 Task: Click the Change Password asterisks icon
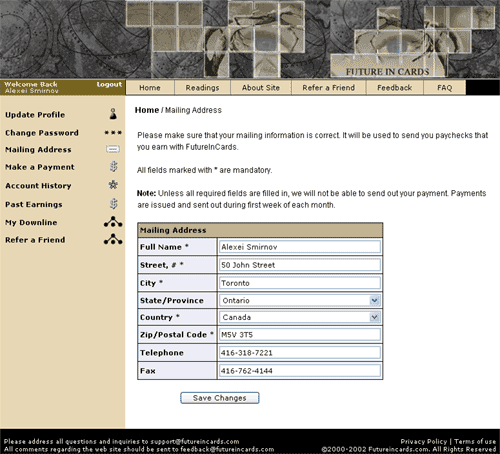113,133
